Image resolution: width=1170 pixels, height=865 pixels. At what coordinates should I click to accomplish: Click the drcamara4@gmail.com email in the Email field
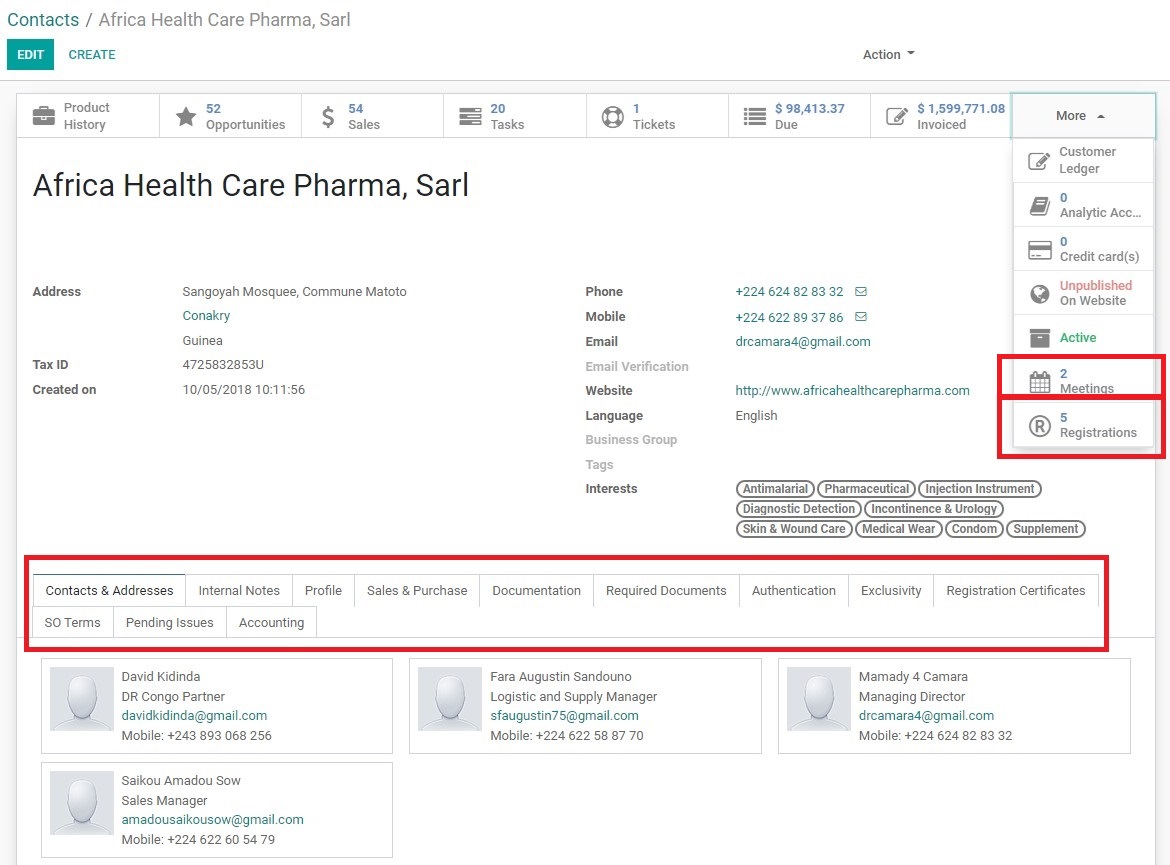(x=803, y=341)
